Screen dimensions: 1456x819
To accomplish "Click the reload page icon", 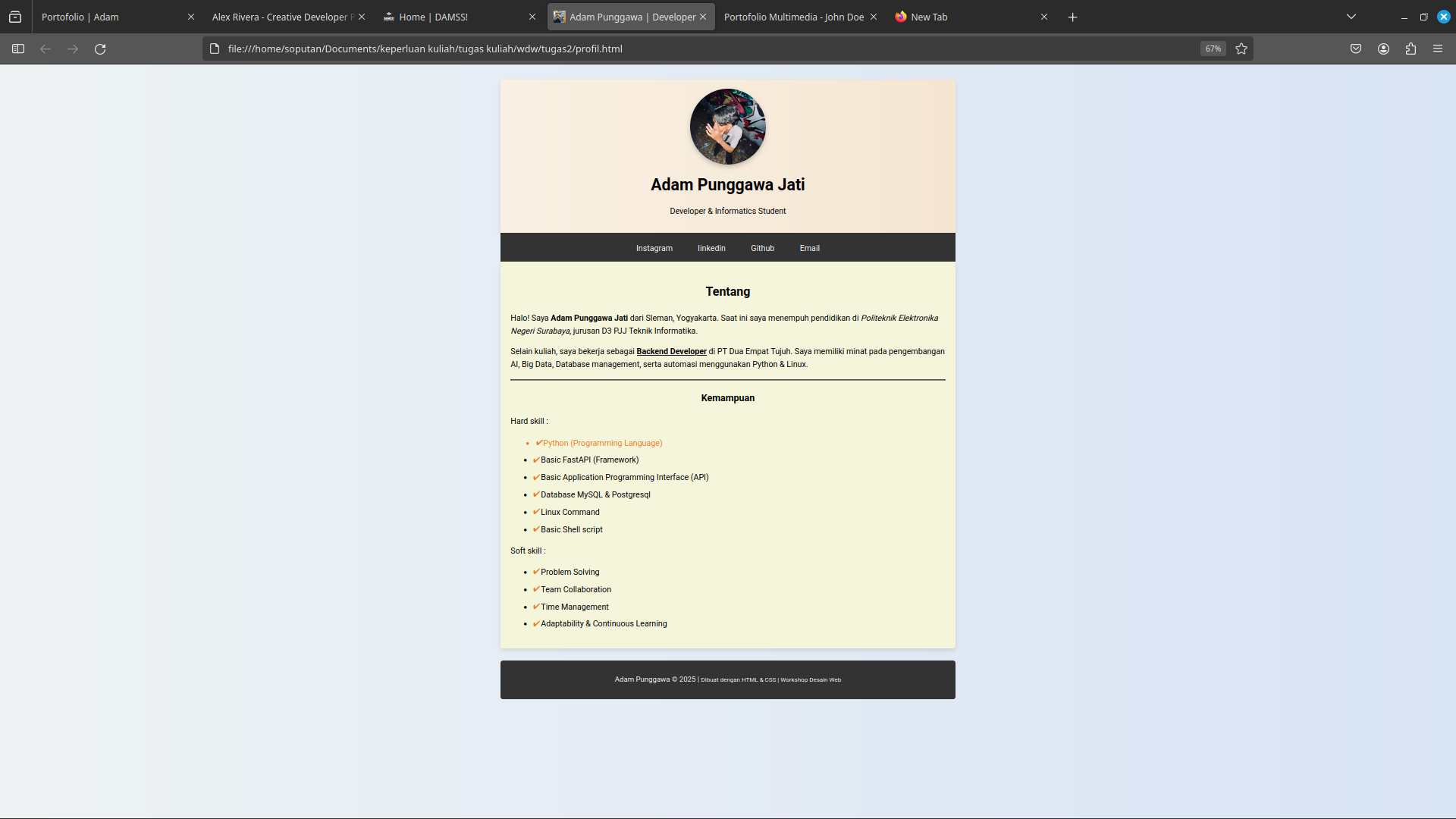I will 100,49.
